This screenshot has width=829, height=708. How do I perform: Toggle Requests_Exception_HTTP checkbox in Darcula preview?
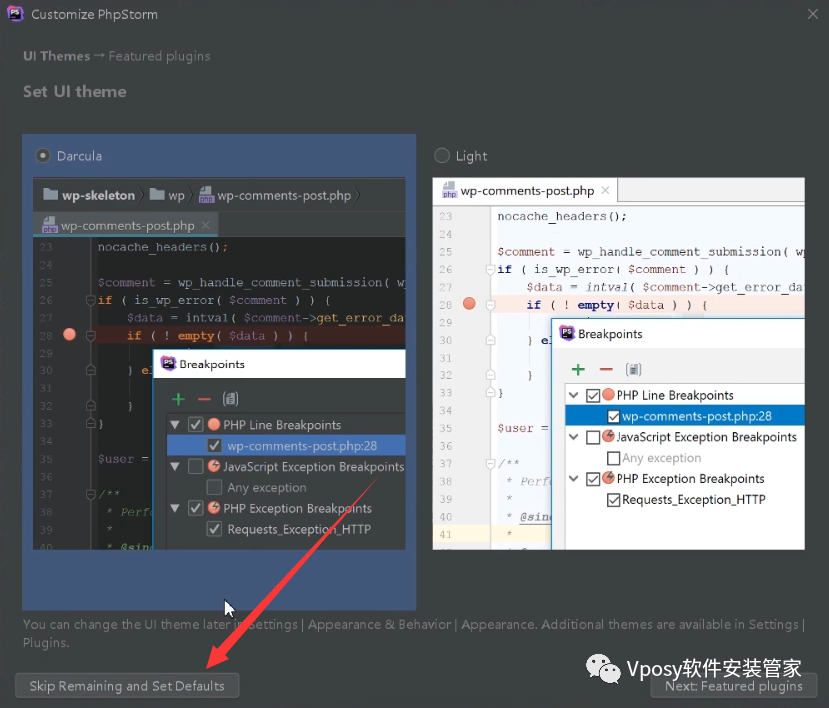point(214,529)
